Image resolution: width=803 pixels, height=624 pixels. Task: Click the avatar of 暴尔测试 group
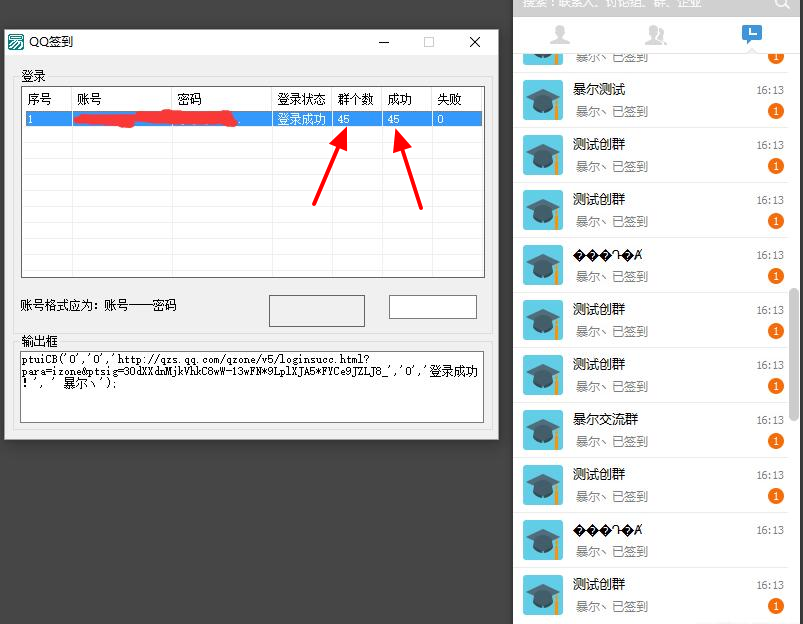pos(543,100)
